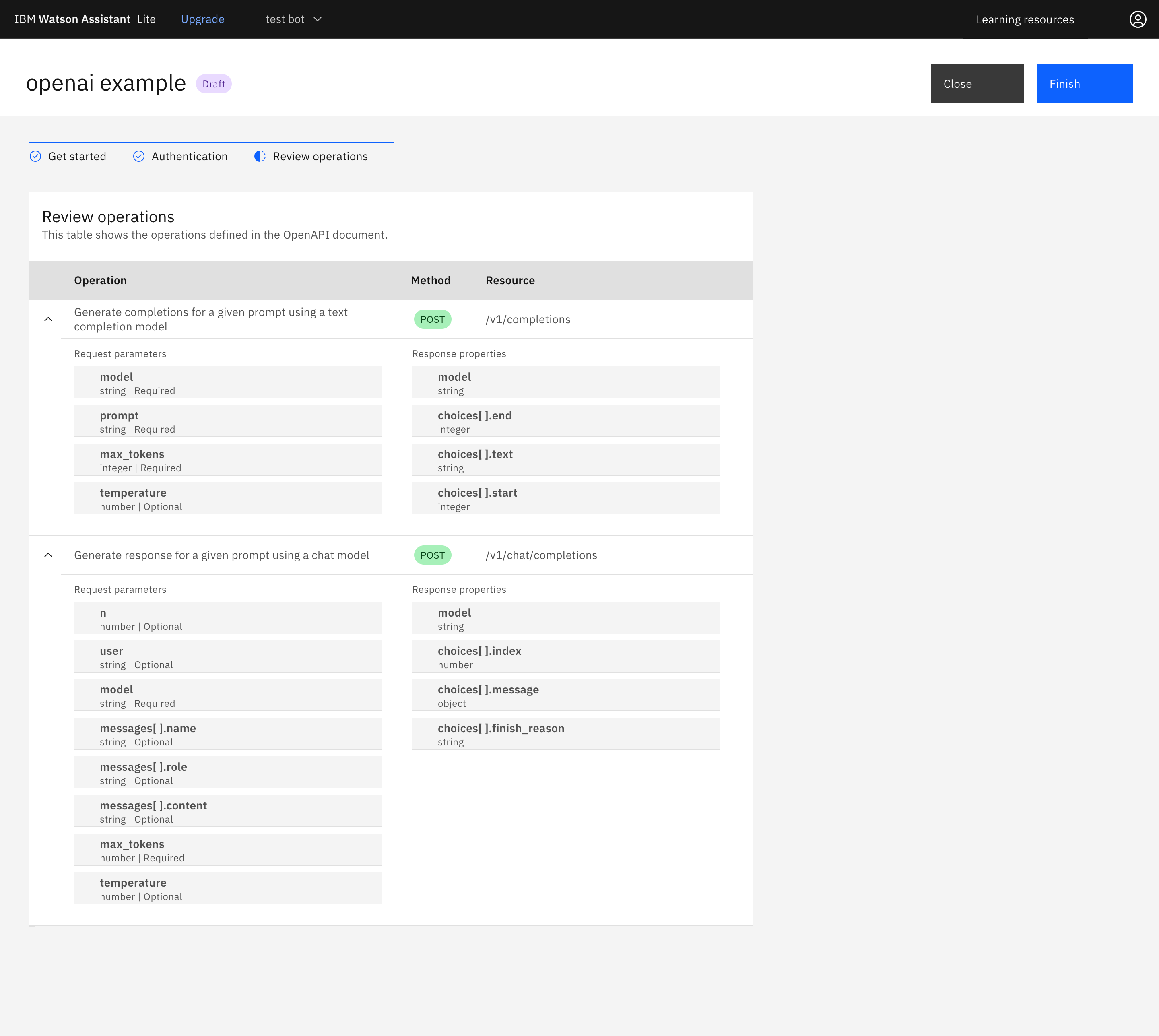Select the choices[ ].message response property
The height and width of the screenshot is (1036, 1159).
(x=565, y=695)
